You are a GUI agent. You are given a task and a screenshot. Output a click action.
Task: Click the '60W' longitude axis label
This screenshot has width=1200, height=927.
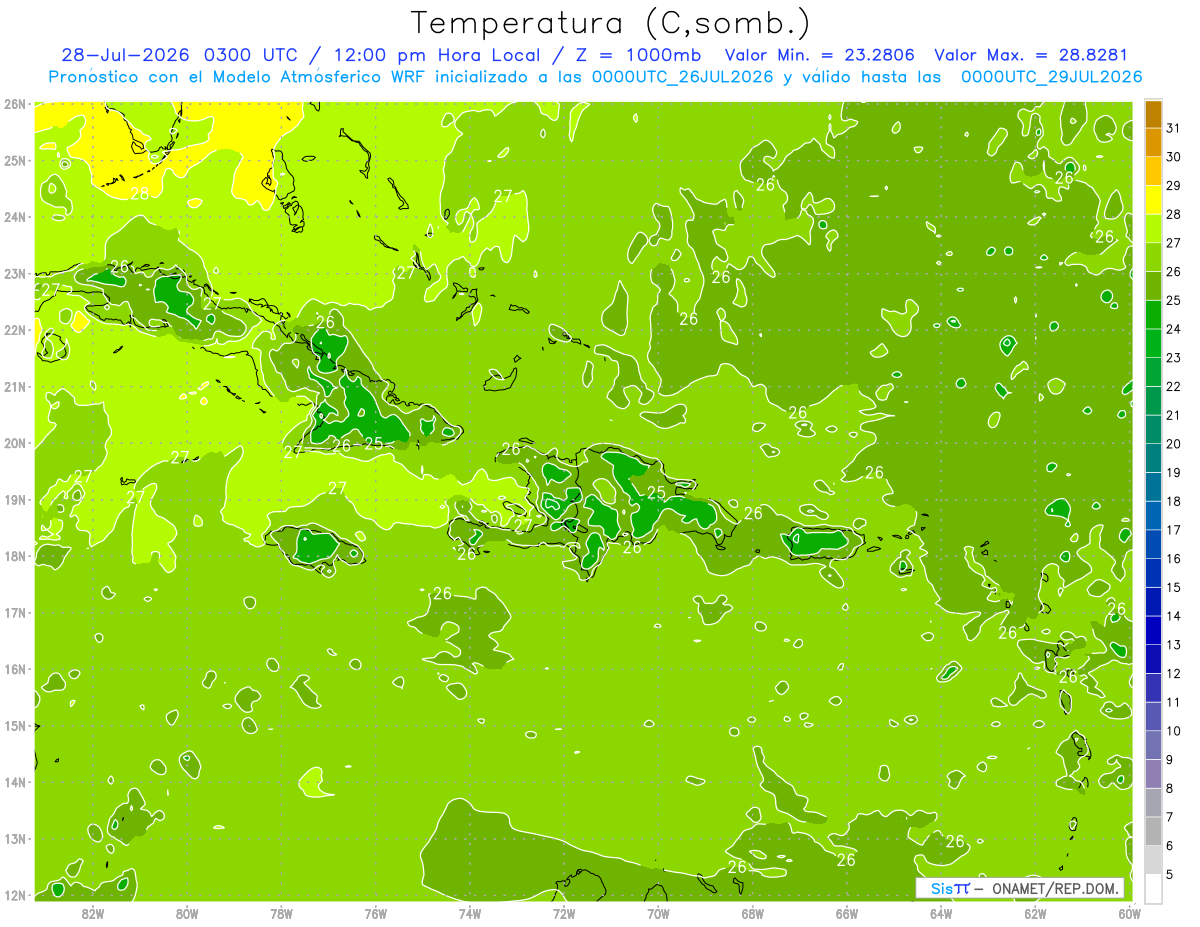click(x=1129, y=913)
